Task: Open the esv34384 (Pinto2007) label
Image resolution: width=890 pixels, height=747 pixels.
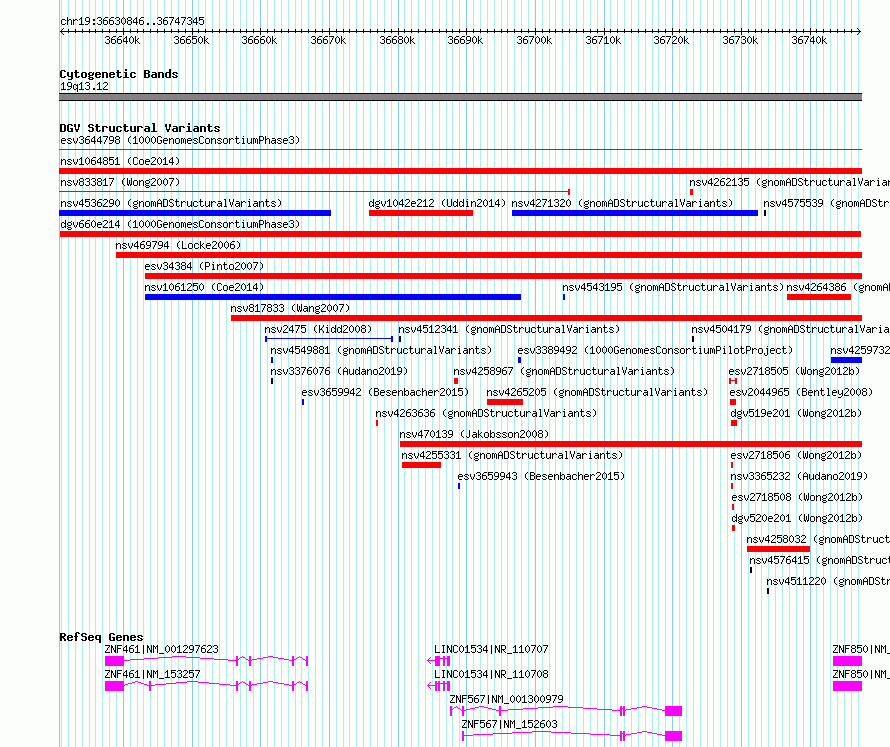Action: point(204,266)
